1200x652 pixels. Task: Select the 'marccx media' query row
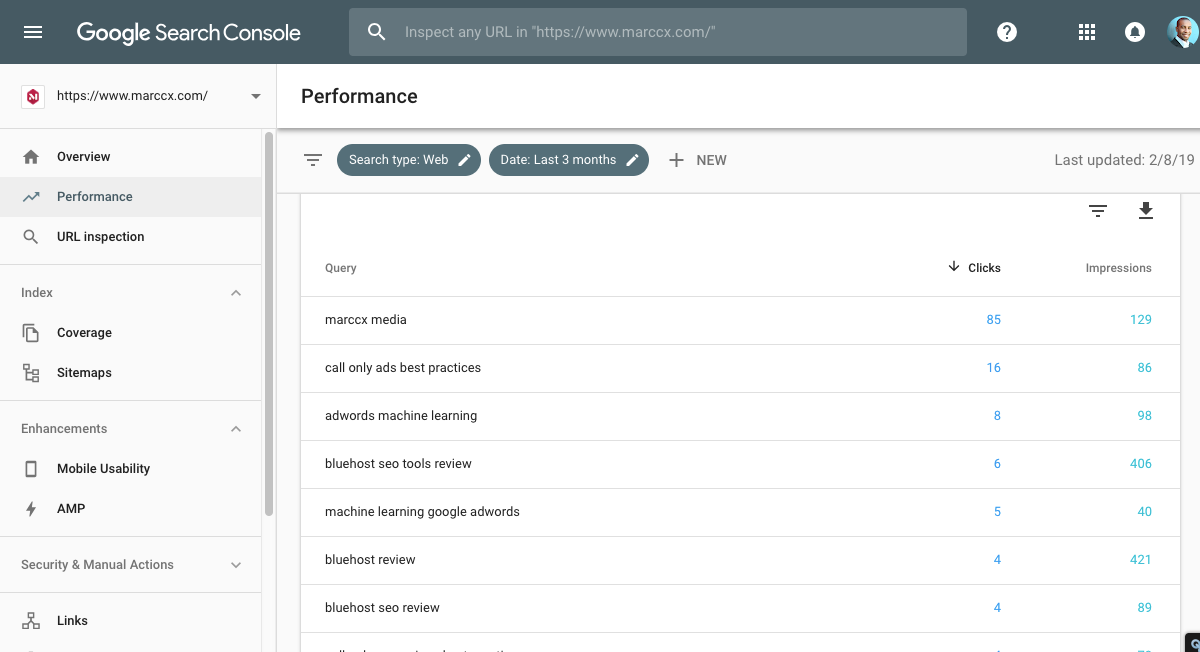click(x=738, y=320)
